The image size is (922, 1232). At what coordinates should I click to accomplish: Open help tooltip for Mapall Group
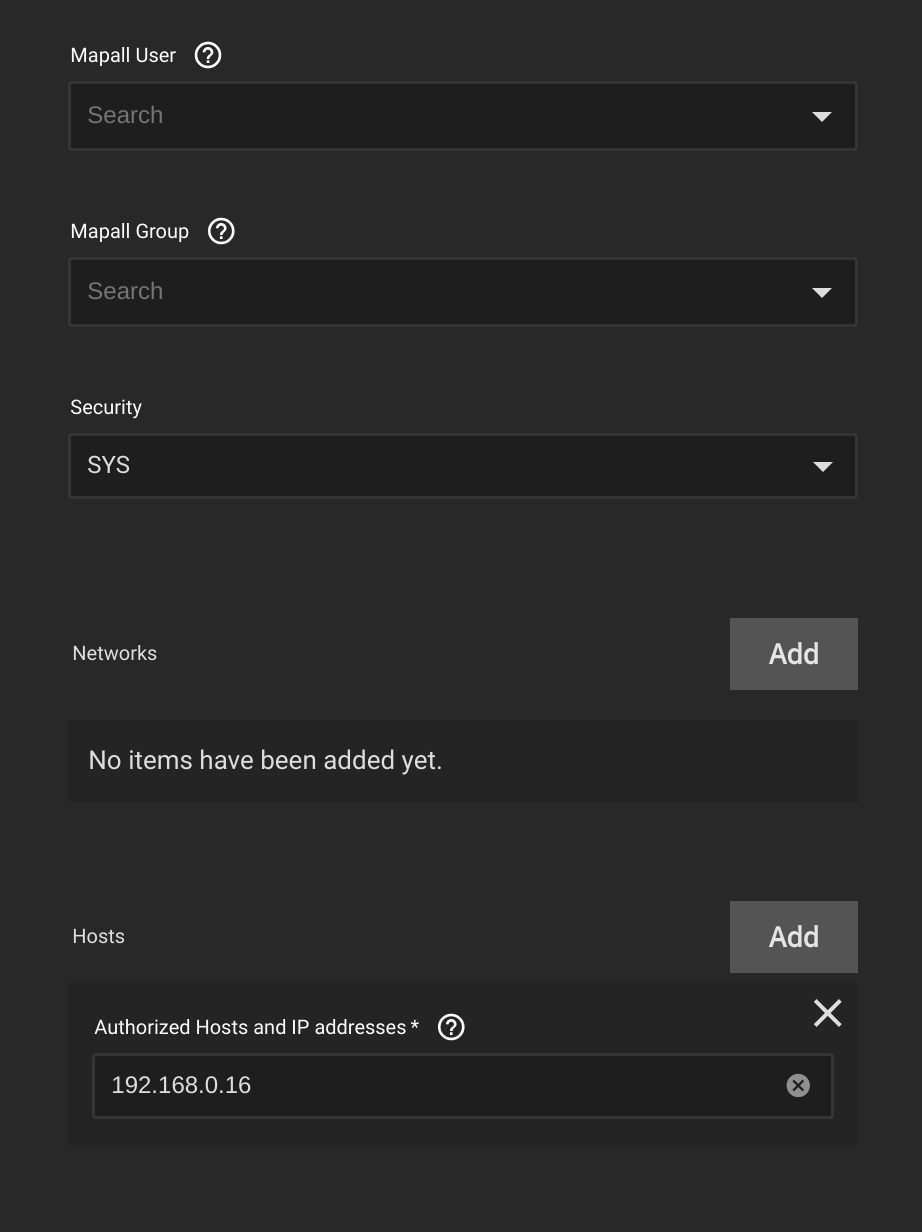[221, 231]
